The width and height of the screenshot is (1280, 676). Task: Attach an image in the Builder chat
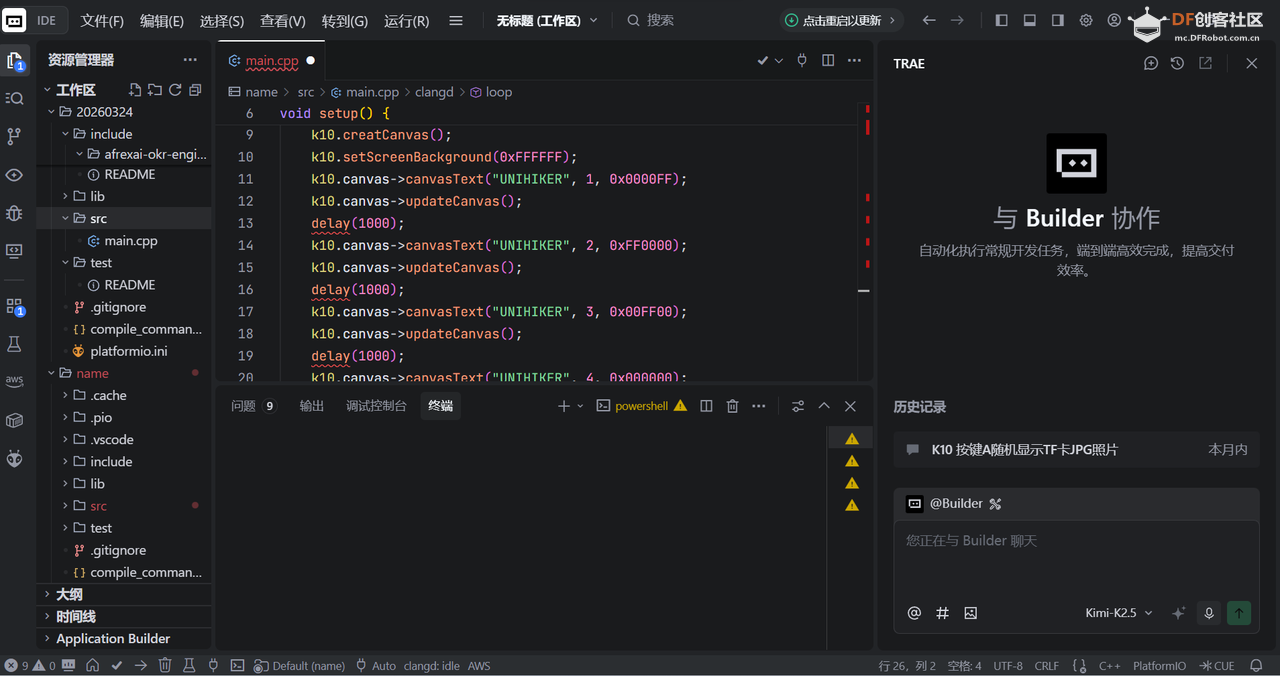click(x=970, y=613)
